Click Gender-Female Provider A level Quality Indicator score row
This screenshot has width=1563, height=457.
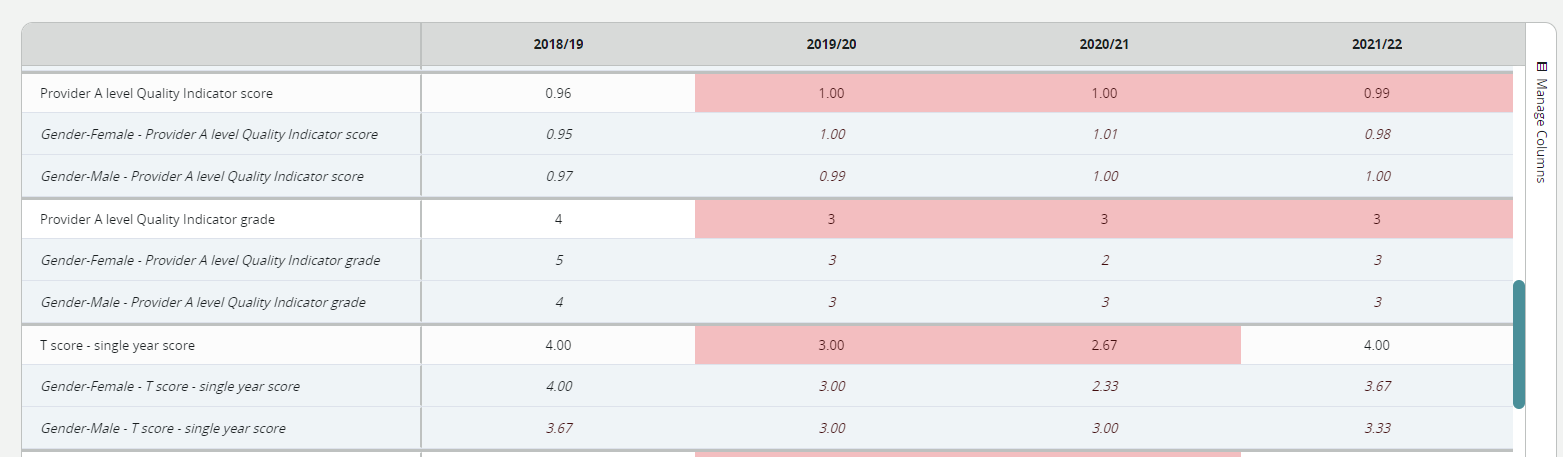click(x=767, y=134)
